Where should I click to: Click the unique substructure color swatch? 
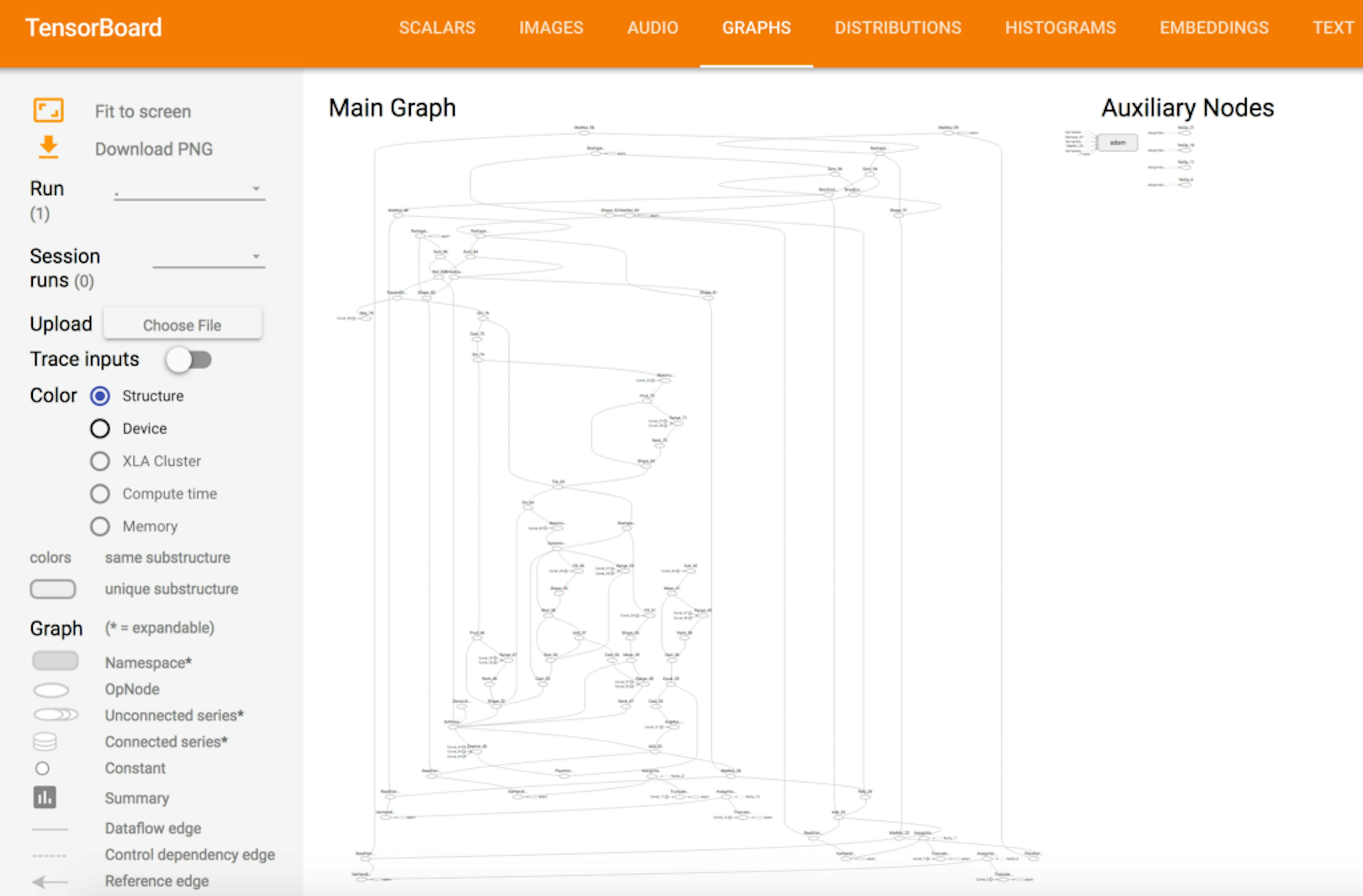pos(53,589)
